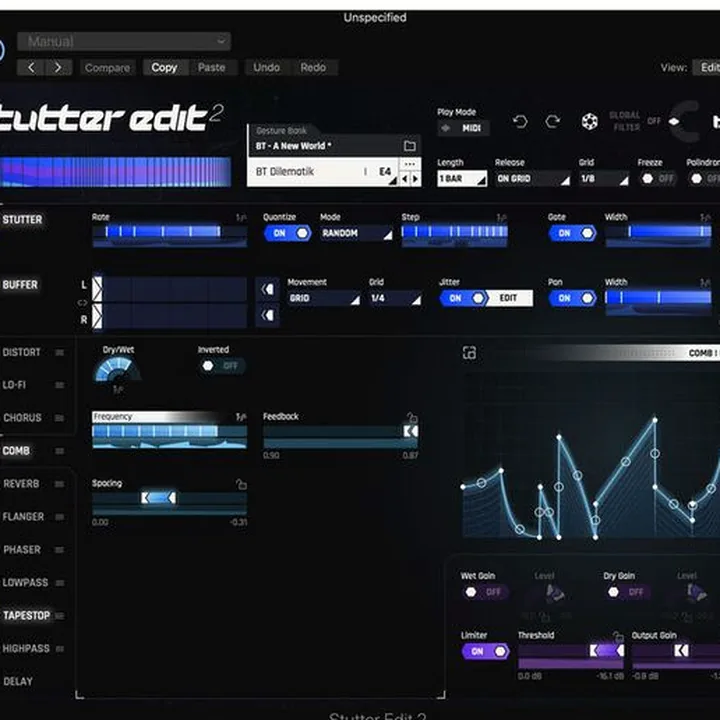This screenshot has width=720, height=720.
Task: Click the Threshold lock icon
Action: point(618,636)
